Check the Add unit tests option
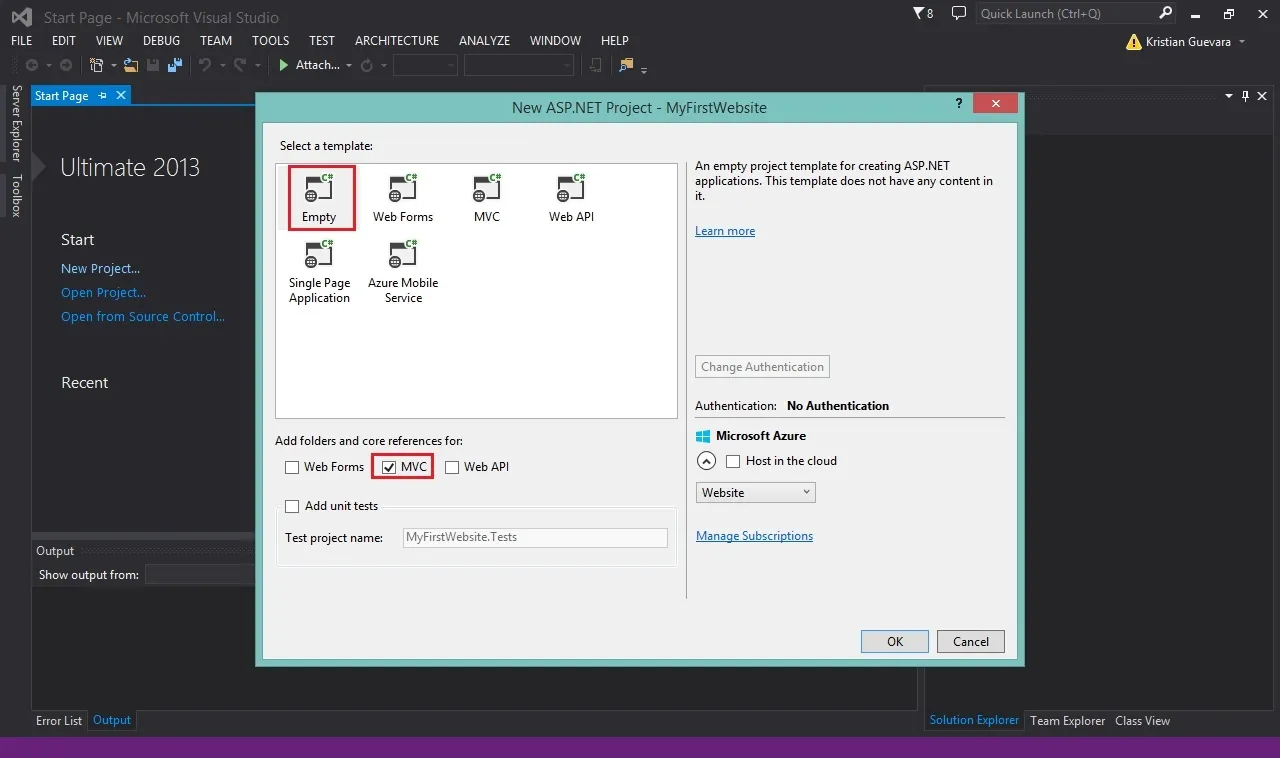 292,506
